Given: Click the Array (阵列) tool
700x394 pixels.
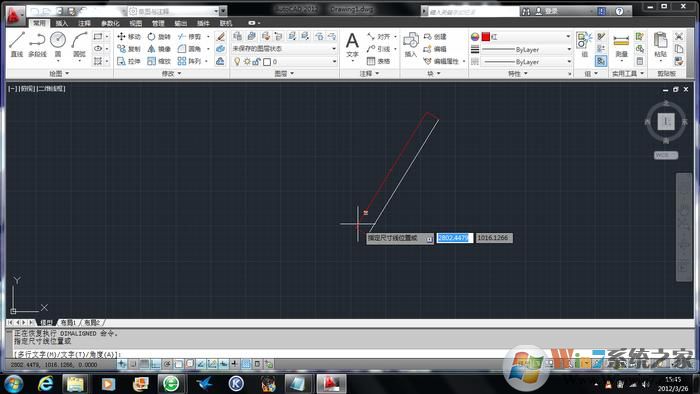Looking at the screenshot, I should pos(189,61).
